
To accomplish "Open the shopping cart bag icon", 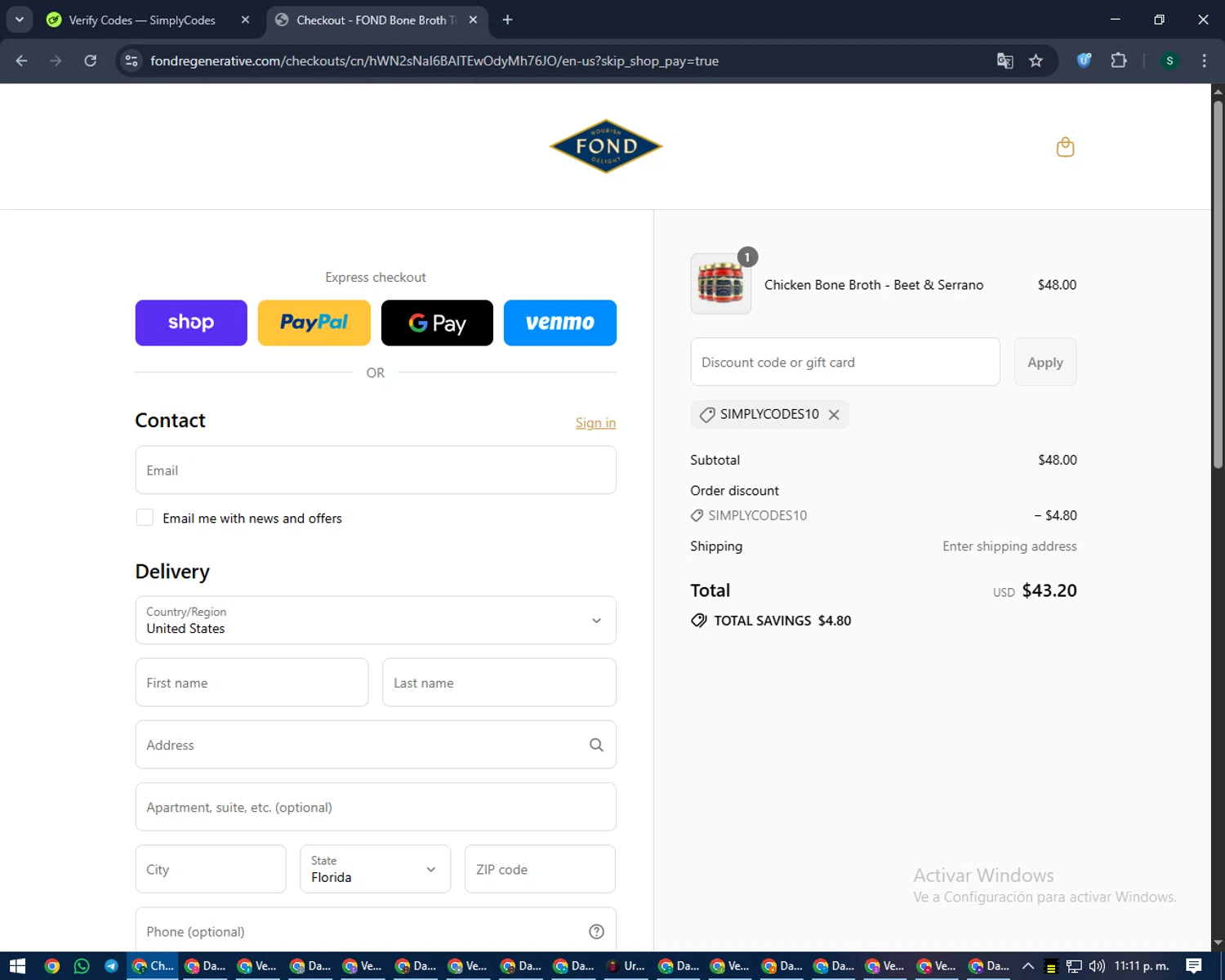I will coord(1065,147).
